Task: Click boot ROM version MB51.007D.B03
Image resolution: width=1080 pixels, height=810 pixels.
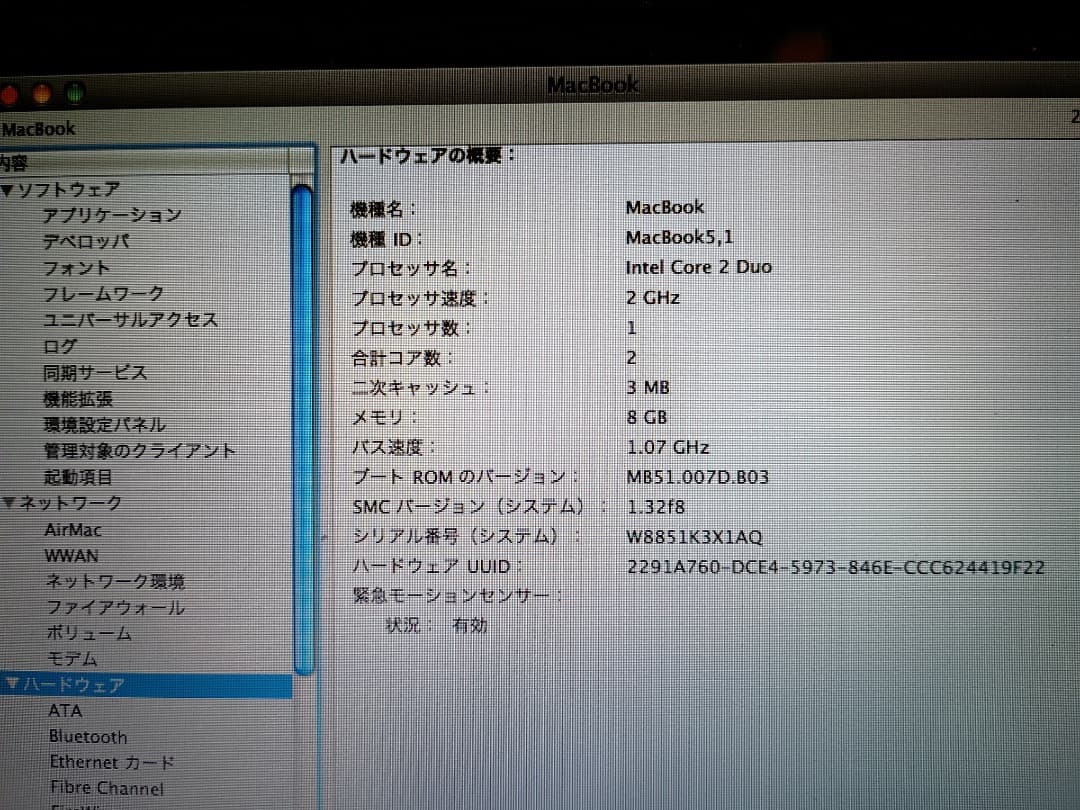Action: (x=697, y=477)
